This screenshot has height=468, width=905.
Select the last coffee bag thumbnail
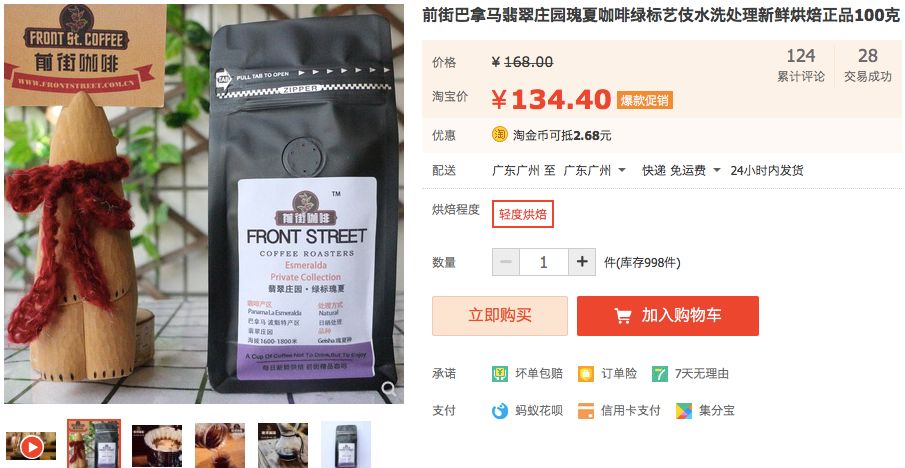pyautogui.click(x=346, y=445)
